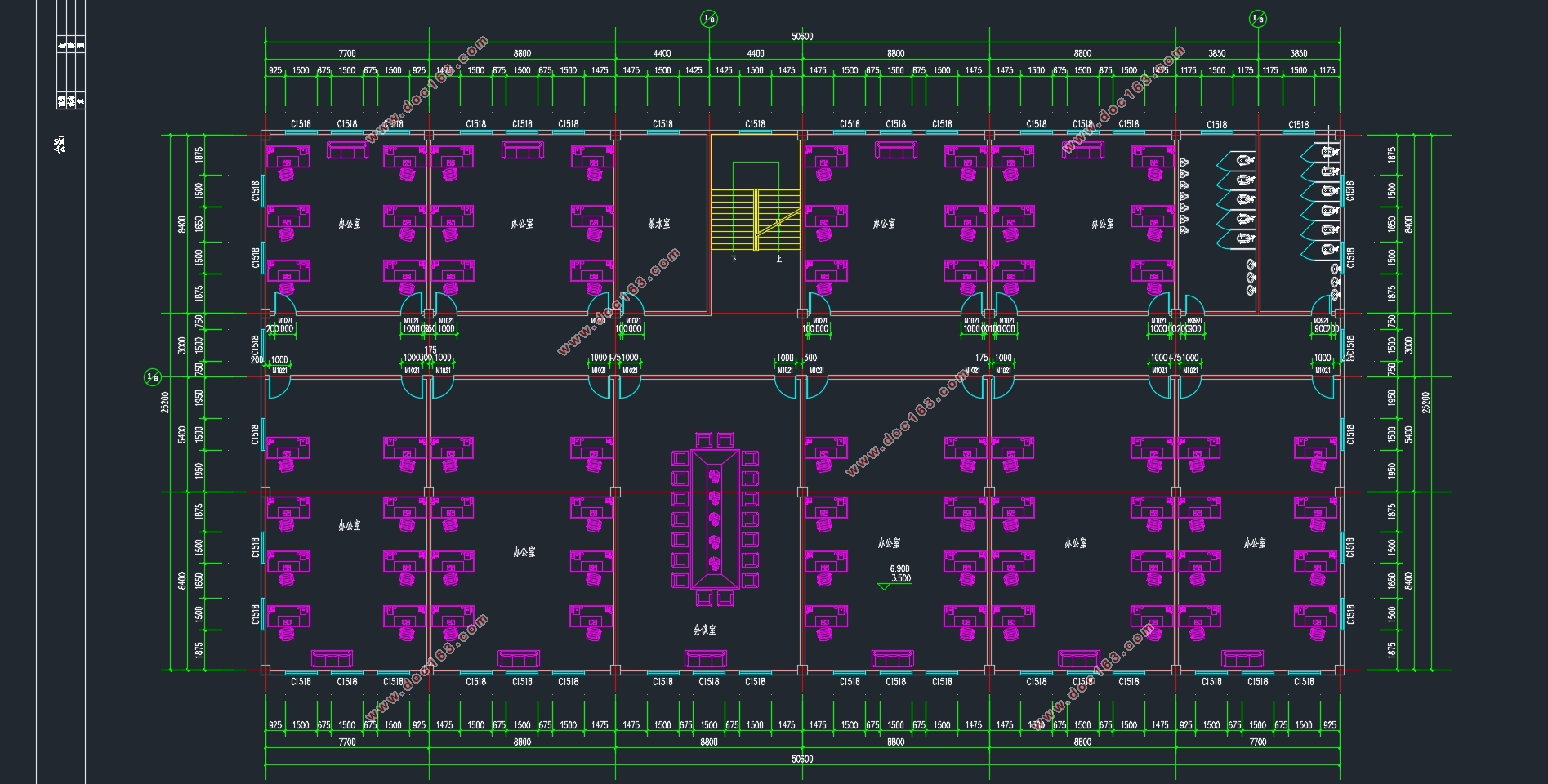Click the elevation value 3.500

pos(901,578)
